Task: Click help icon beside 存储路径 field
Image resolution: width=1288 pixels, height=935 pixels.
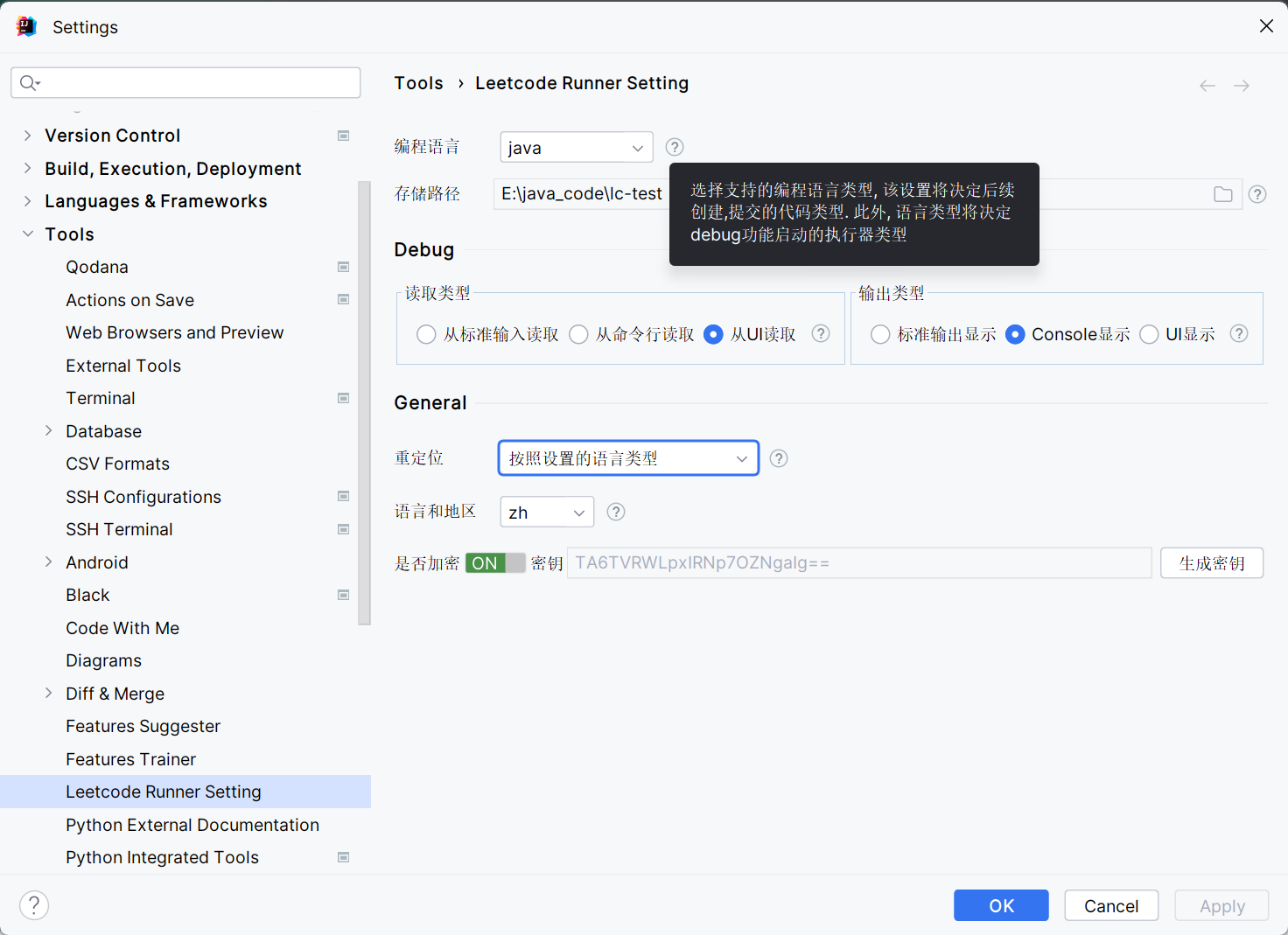Action: [x=1257, y=194]
